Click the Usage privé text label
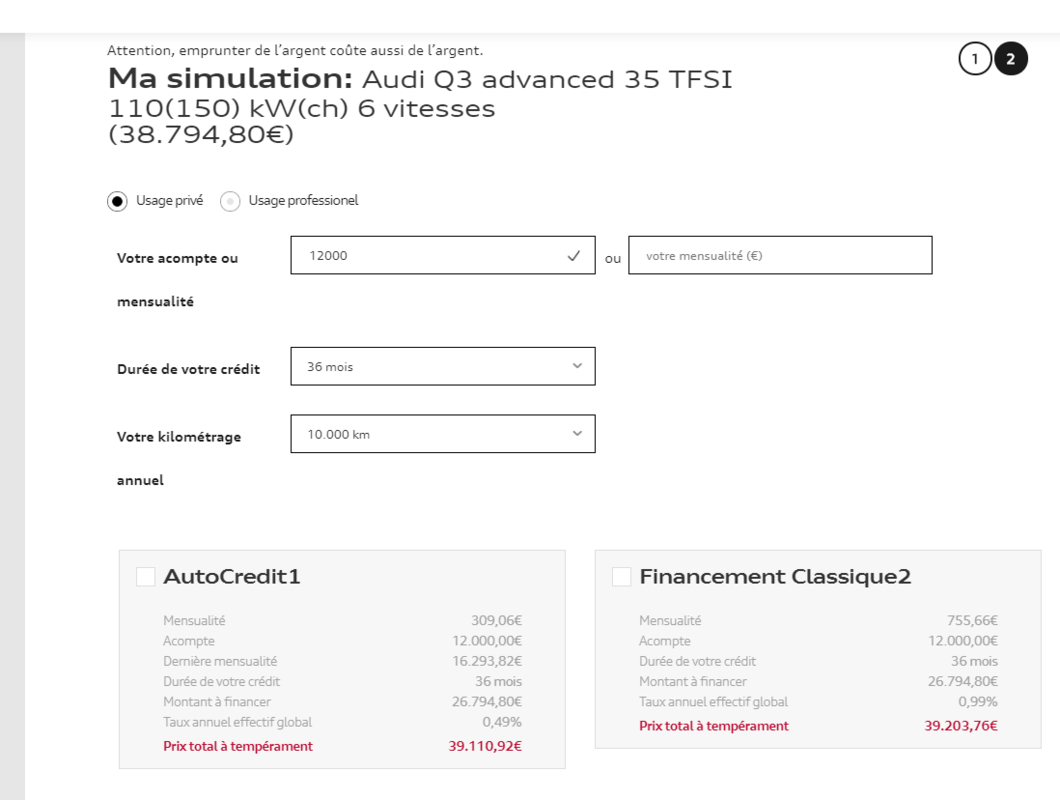This screenshot has height=800, width=1060. [169, 201]
